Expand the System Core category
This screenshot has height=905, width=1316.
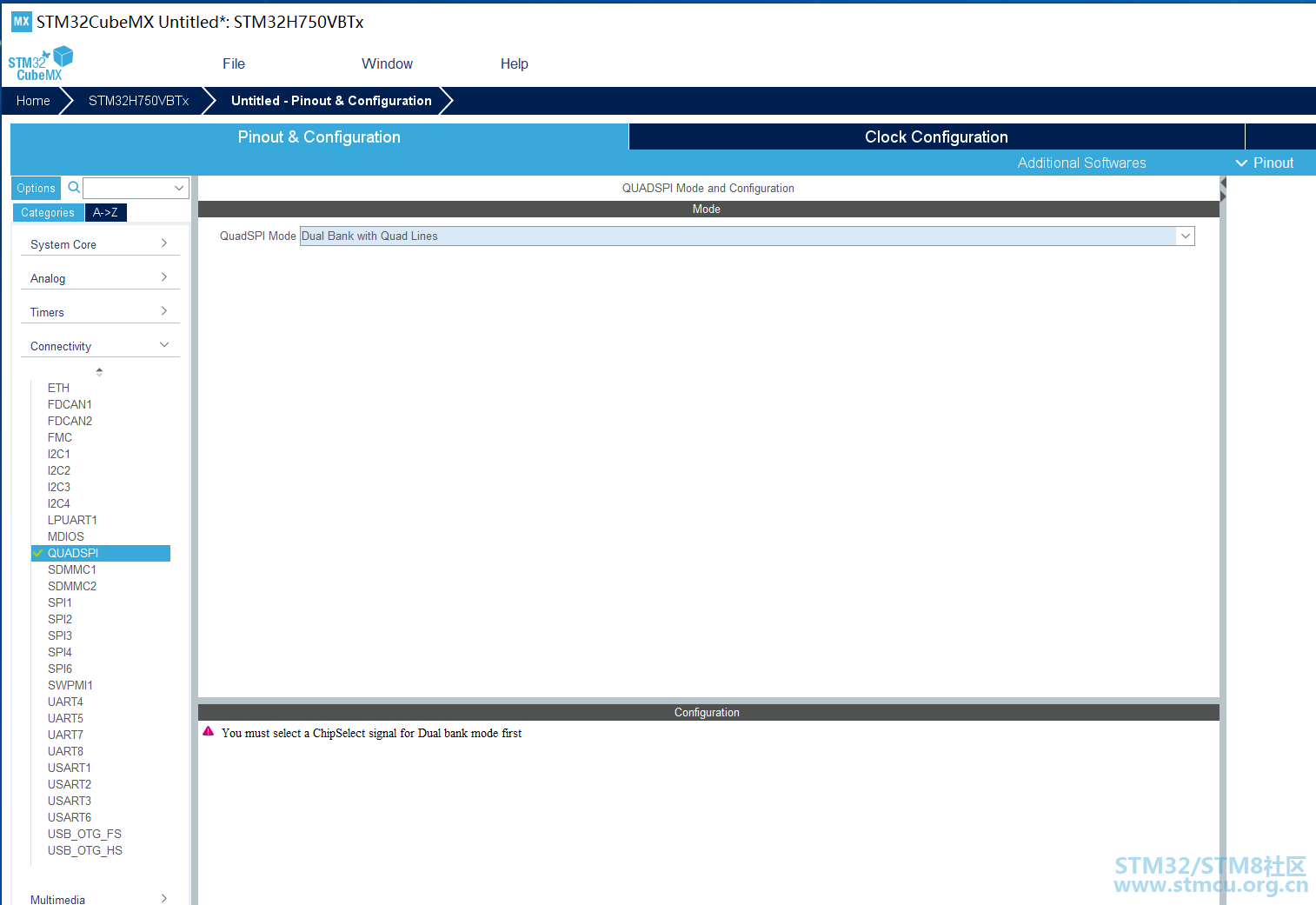[100, 244]
